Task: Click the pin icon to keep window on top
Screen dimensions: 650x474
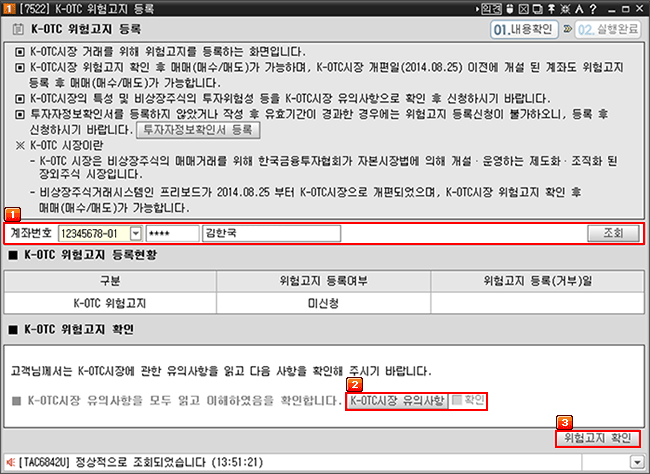Action: pos(551,9)
